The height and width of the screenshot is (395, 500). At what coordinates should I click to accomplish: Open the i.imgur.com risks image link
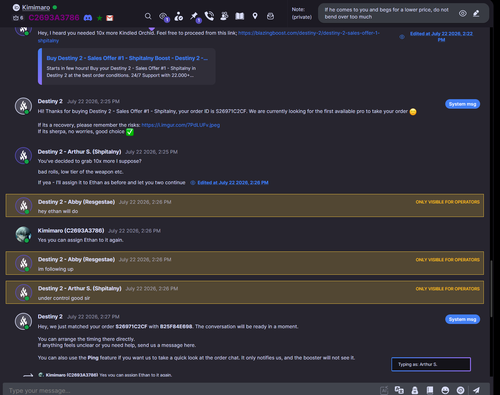coord(181,125)
